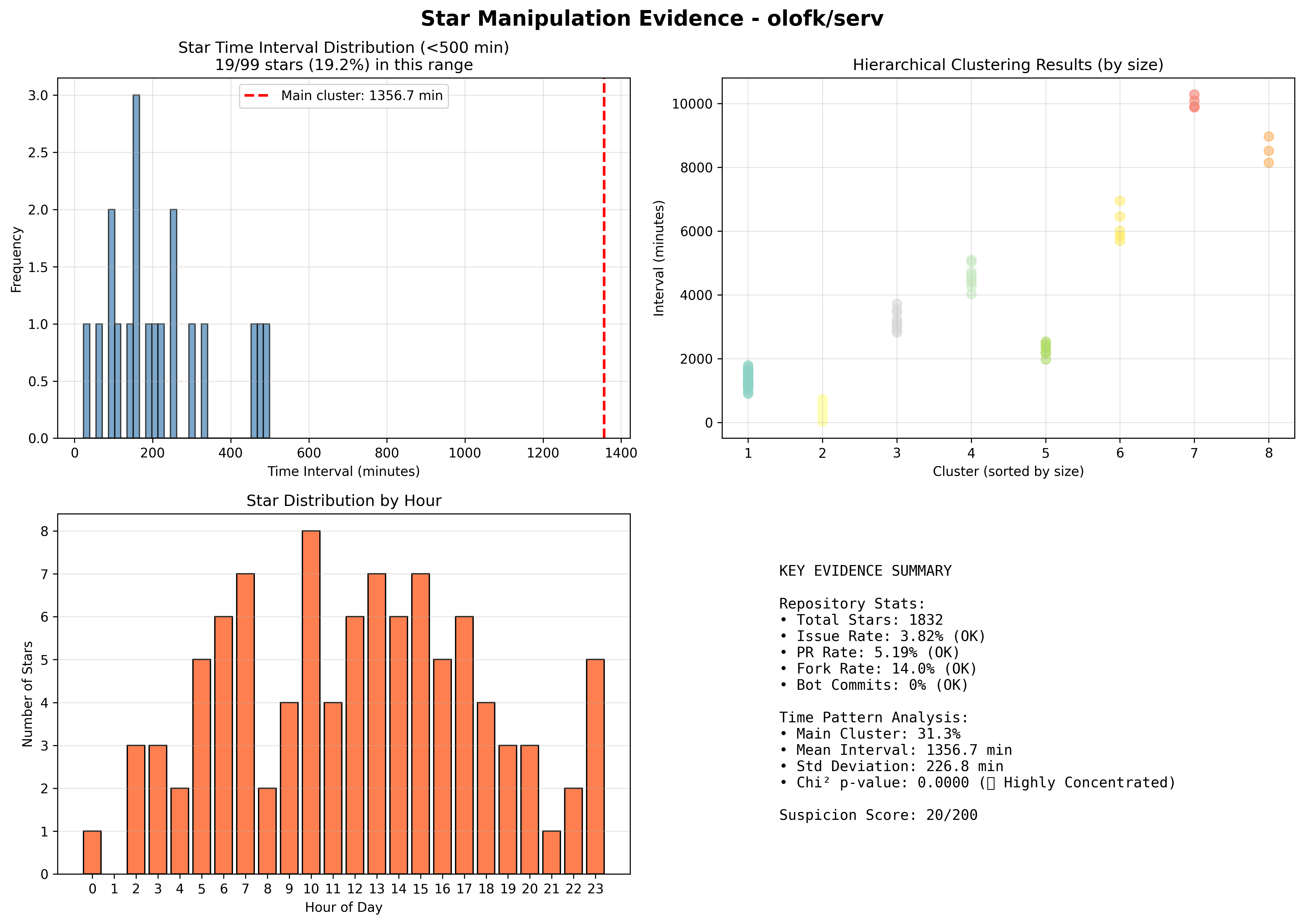Select the "Issue Rate: 3.82% (OK)" line
The image size is (1304, 924).
coord(882,636)
